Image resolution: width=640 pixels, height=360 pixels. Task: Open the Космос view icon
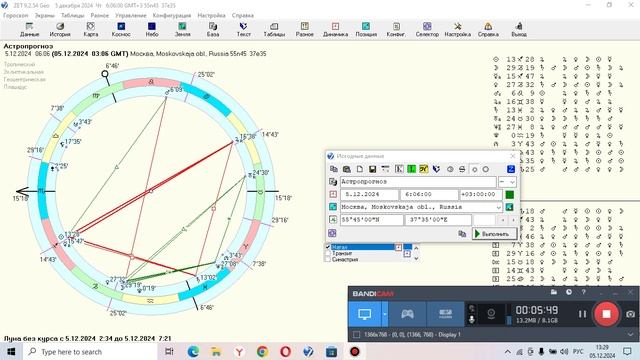point(121,29)
